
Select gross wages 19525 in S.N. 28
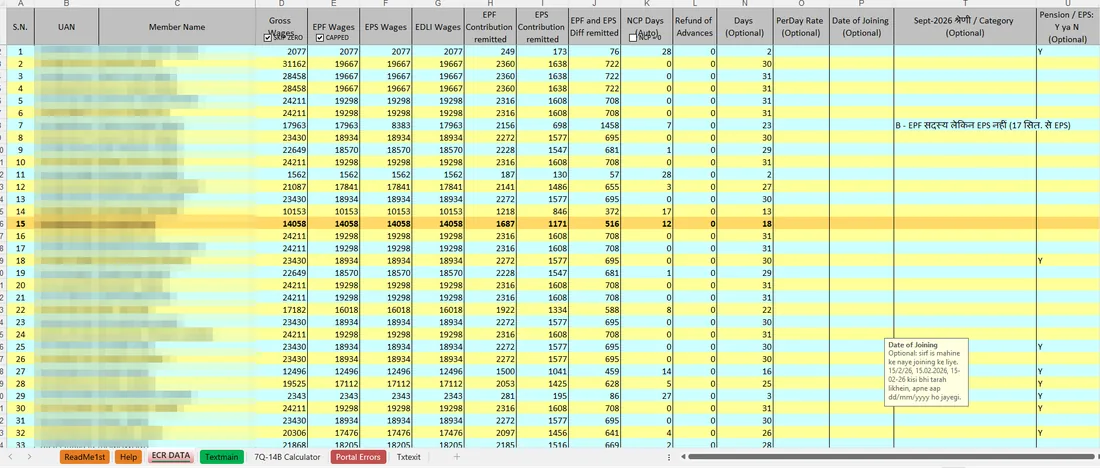(x=280, y=384)
